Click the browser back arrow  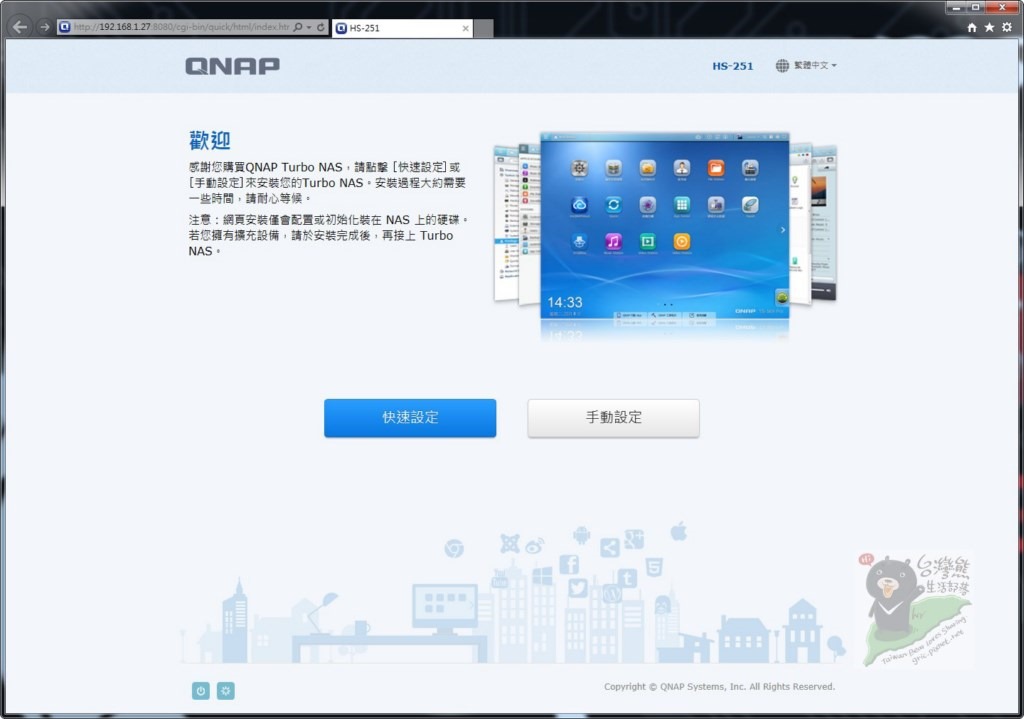(20, 27)
